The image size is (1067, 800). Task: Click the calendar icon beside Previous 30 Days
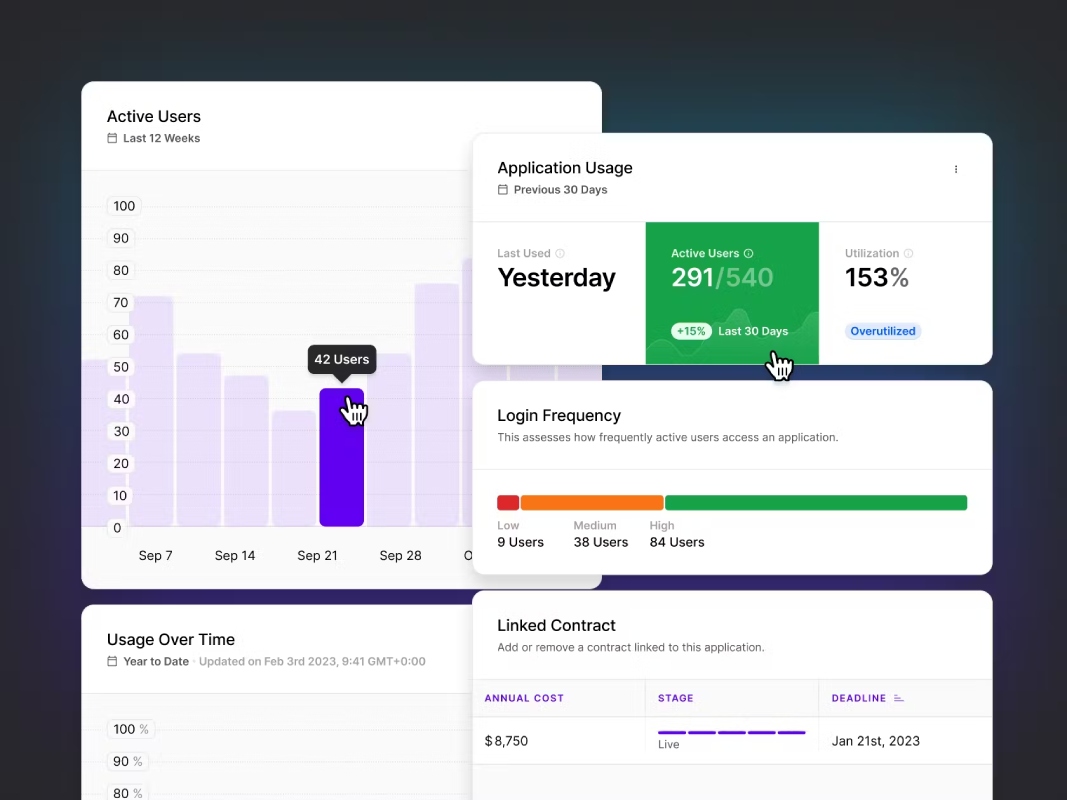[503, 190]
